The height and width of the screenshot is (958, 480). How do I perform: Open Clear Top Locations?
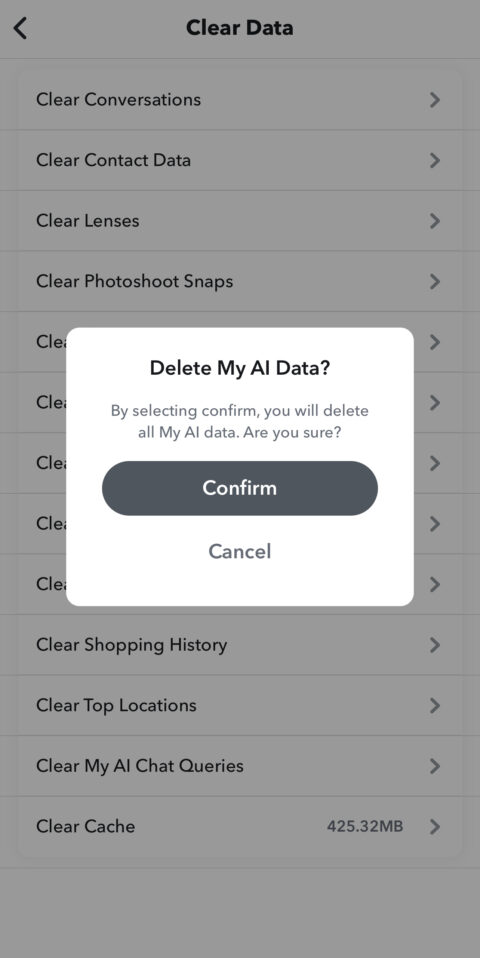[x=239, y=705]
